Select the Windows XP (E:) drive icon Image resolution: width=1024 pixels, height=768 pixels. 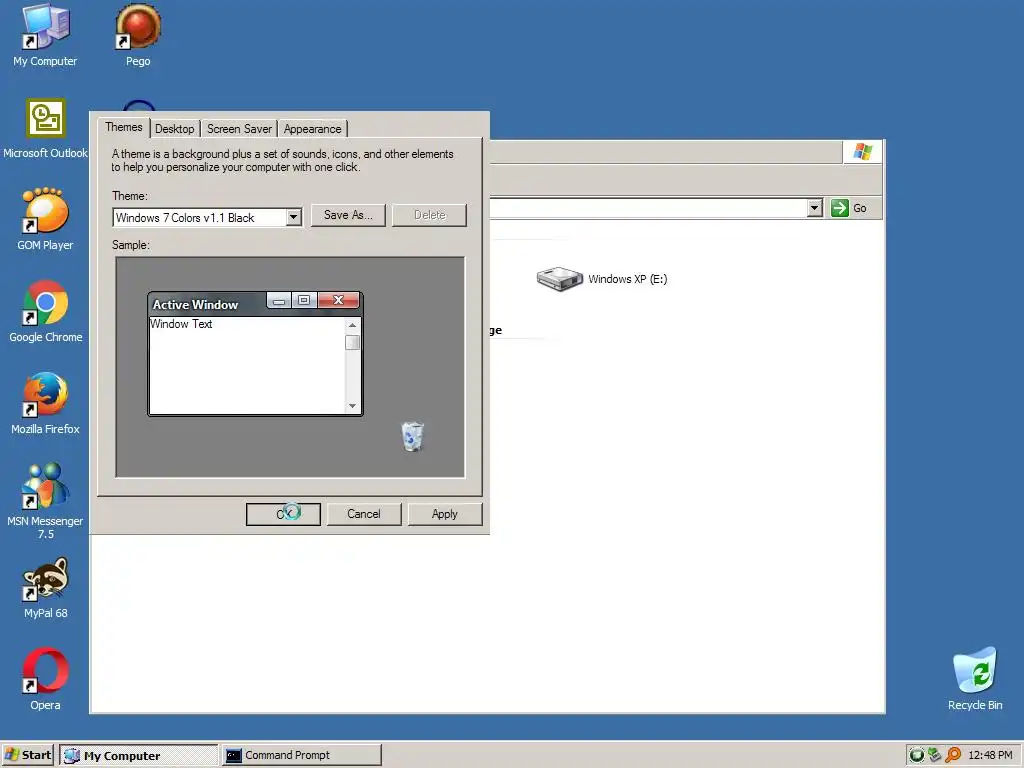[559, 279]
